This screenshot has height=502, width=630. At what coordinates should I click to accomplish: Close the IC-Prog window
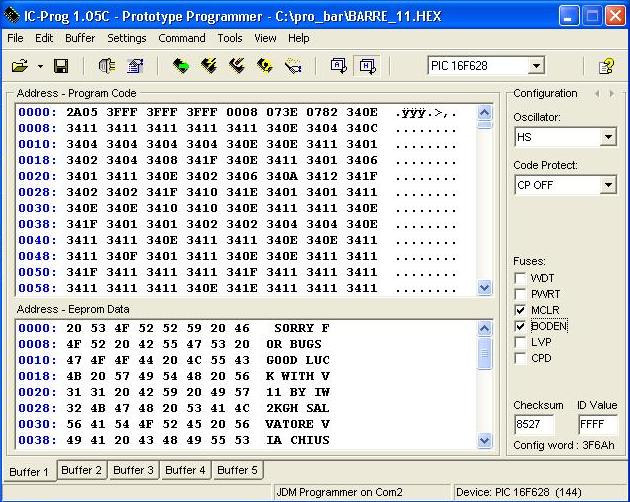pyautogui.click(x=615, y=16)
